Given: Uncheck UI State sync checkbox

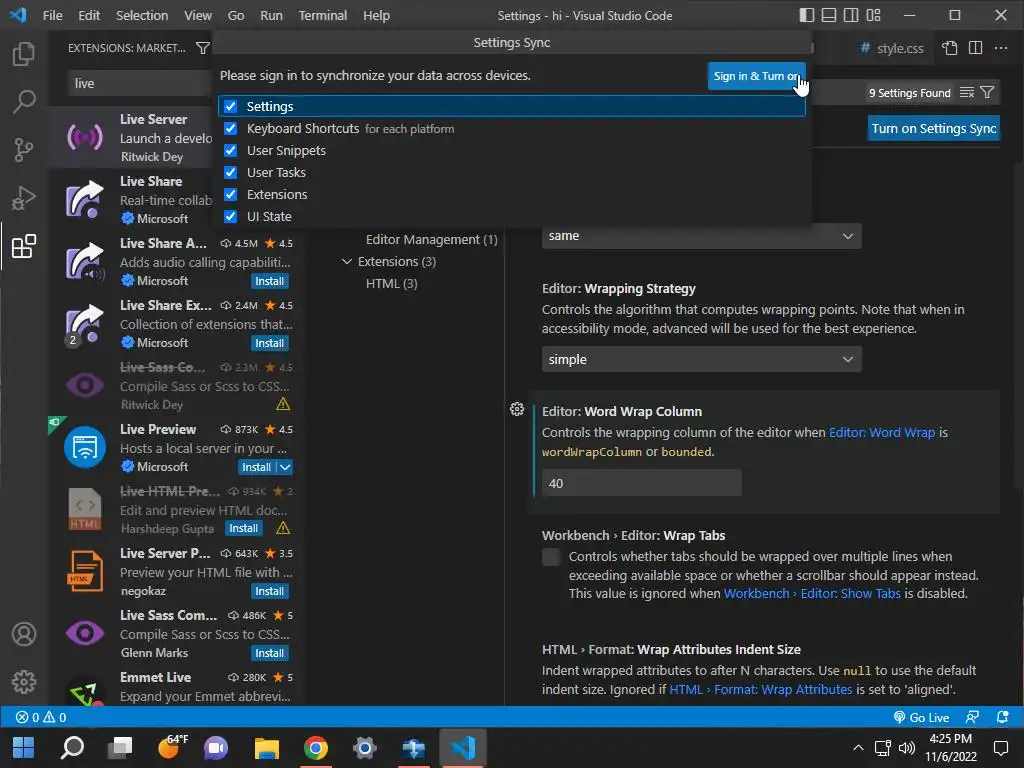Looking at the screenshot, I should click(x=231, y=216).
